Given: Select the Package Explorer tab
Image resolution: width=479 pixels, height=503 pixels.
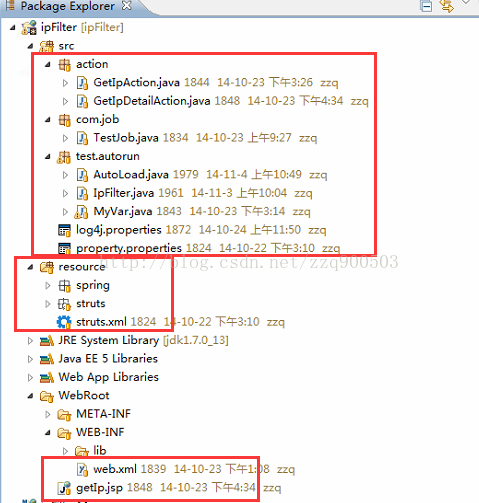Looking at the screenshot, I should point(67,6).
